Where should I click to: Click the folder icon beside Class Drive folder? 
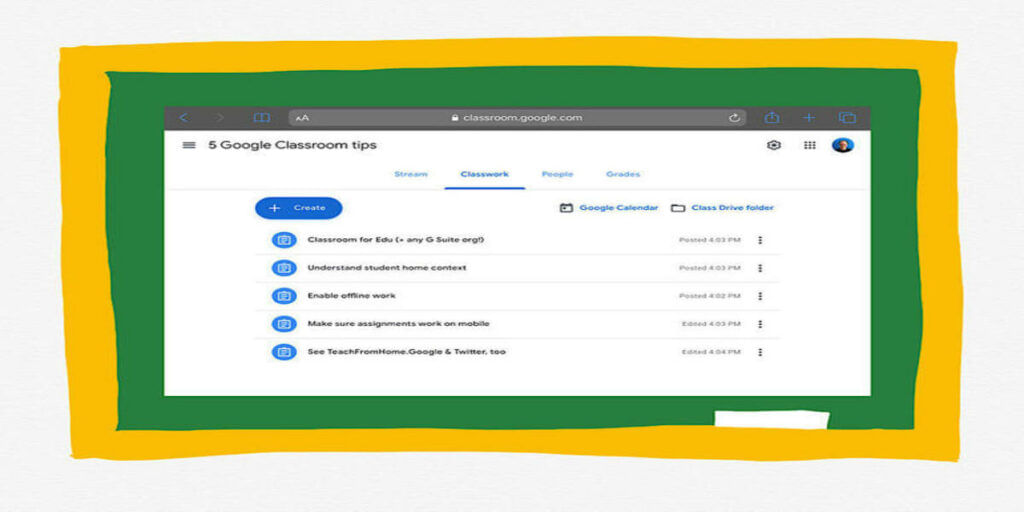pos(678,208)
